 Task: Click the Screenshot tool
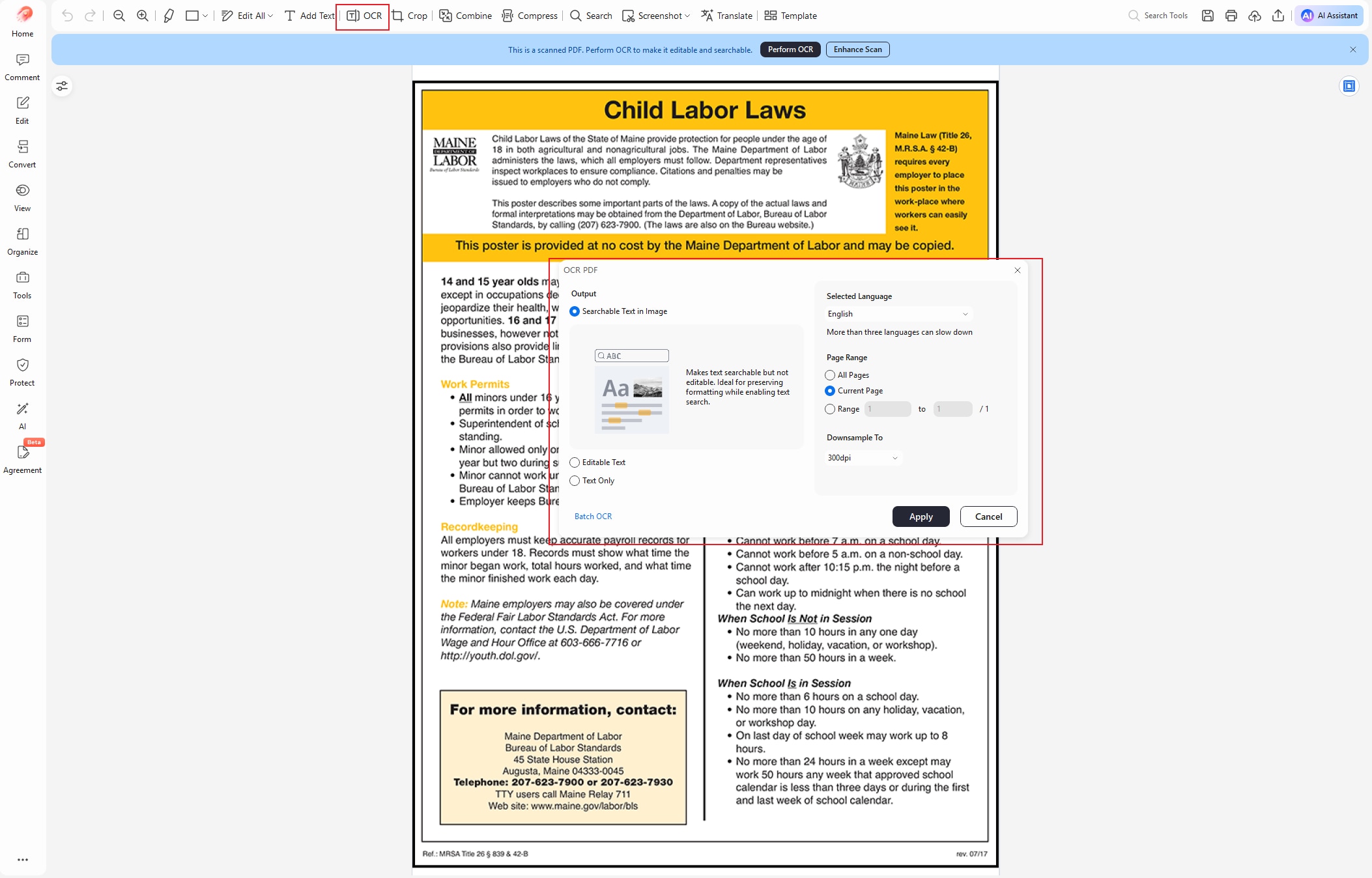[651, 16]
